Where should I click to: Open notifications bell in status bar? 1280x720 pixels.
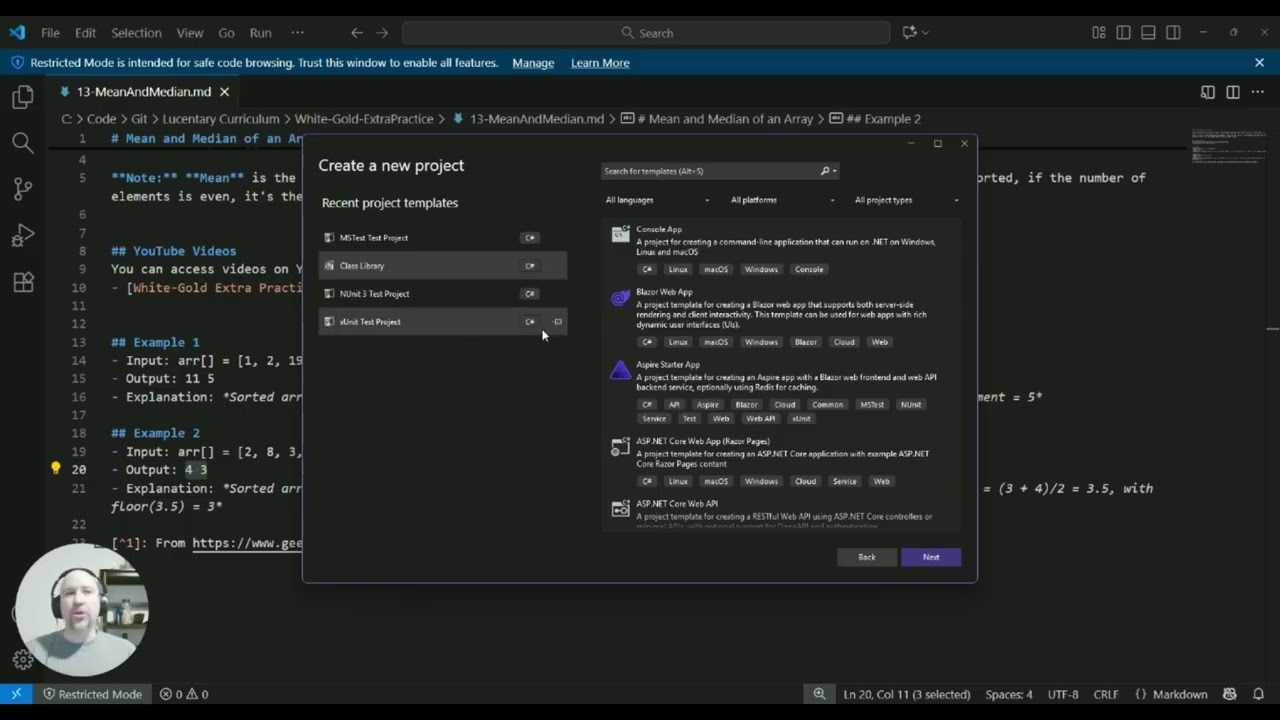[x=1259, y=694]
